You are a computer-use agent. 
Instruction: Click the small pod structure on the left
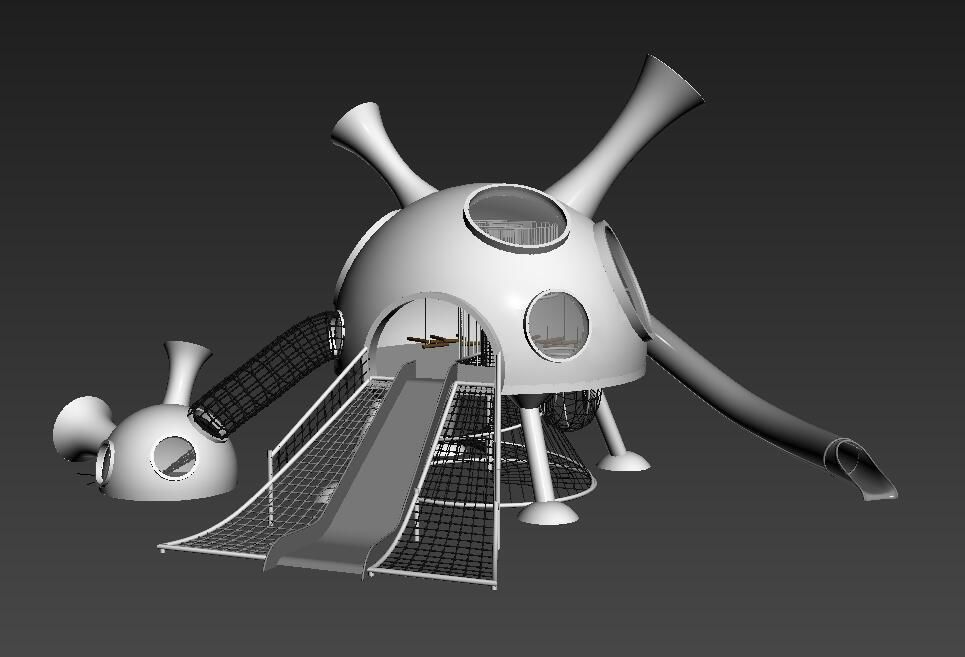tap(150, 450)
